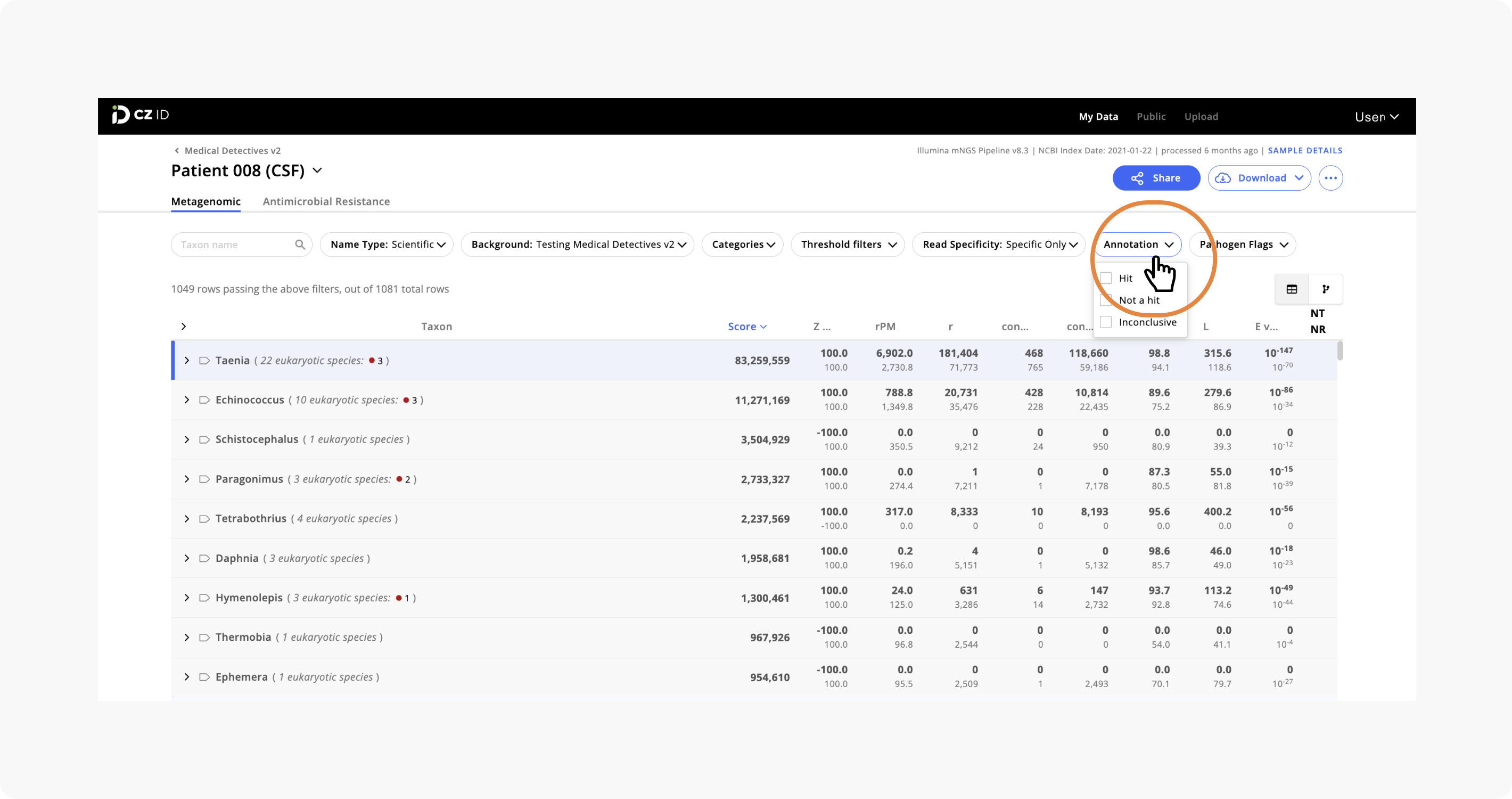Expand the Taenia genus row
This screenshot has height=799, width=1512.
(187, 361)
